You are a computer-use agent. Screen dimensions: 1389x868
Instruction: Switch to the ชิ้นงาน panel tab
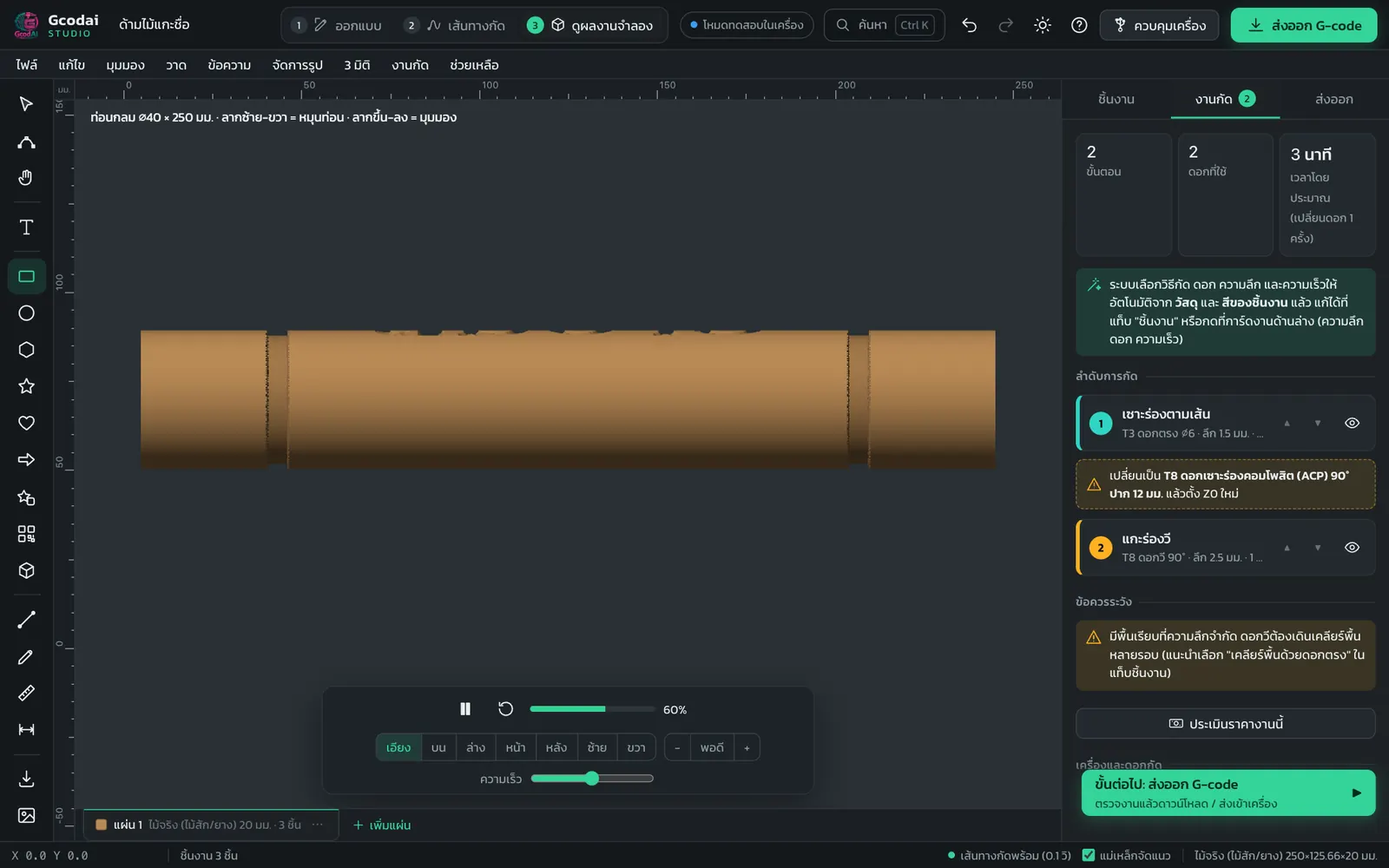[1116, 99]
